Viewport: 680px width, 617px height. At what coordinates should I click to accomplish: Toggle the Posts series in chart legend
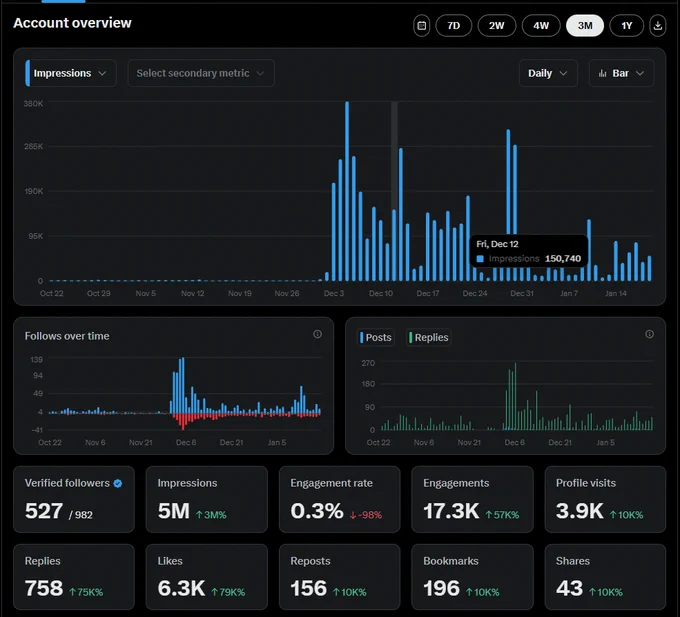pyautogui.click(x=376, y=337)
